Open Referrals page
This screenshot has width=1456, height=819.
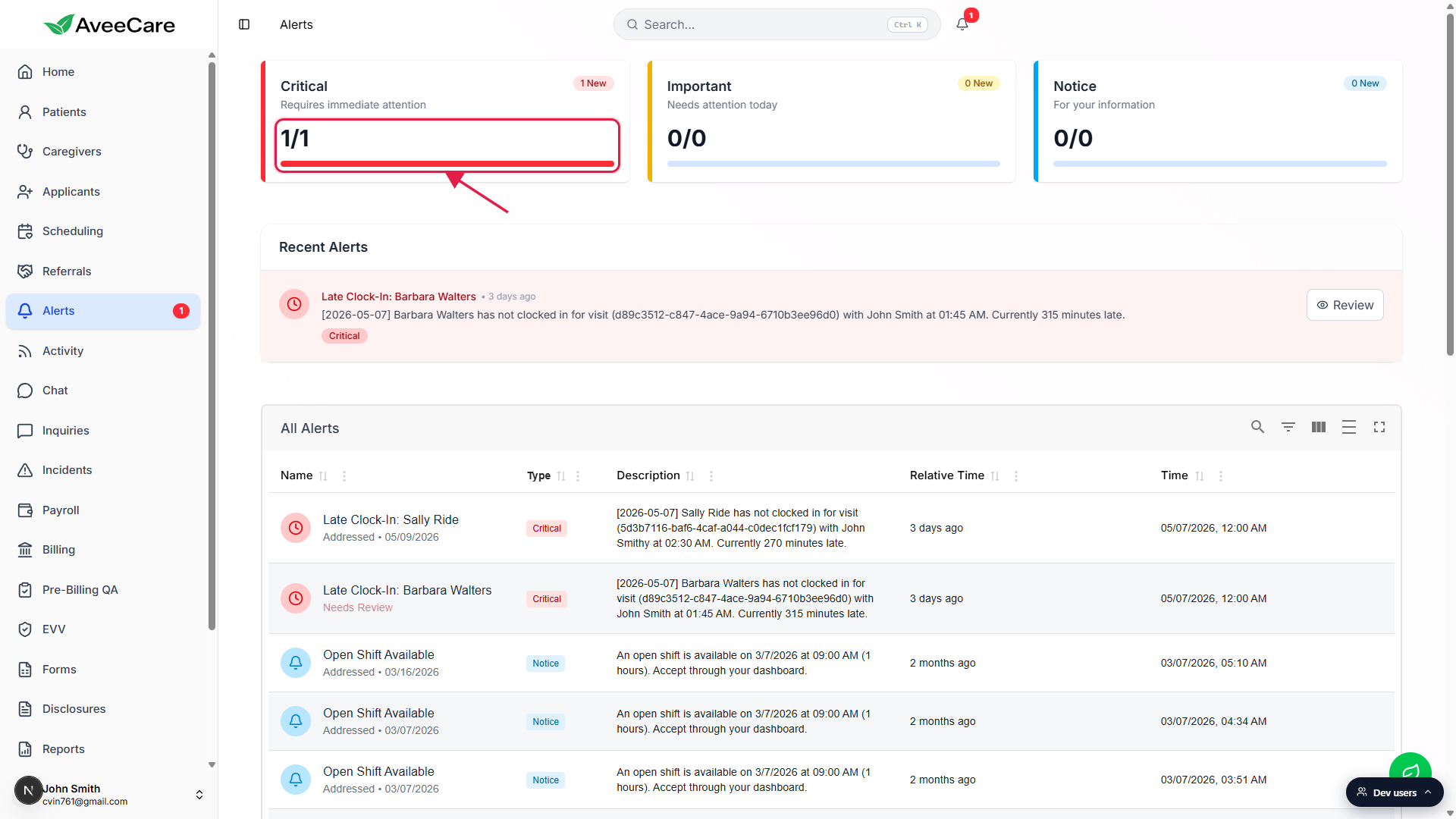coord(103,271)
